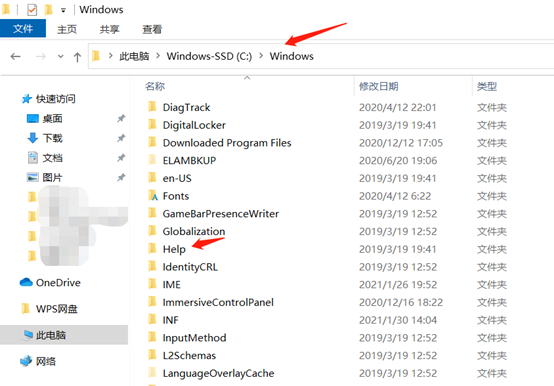The image size is (554, 386).
Task: Select the InputMethod folder
Action: point(194,338)
